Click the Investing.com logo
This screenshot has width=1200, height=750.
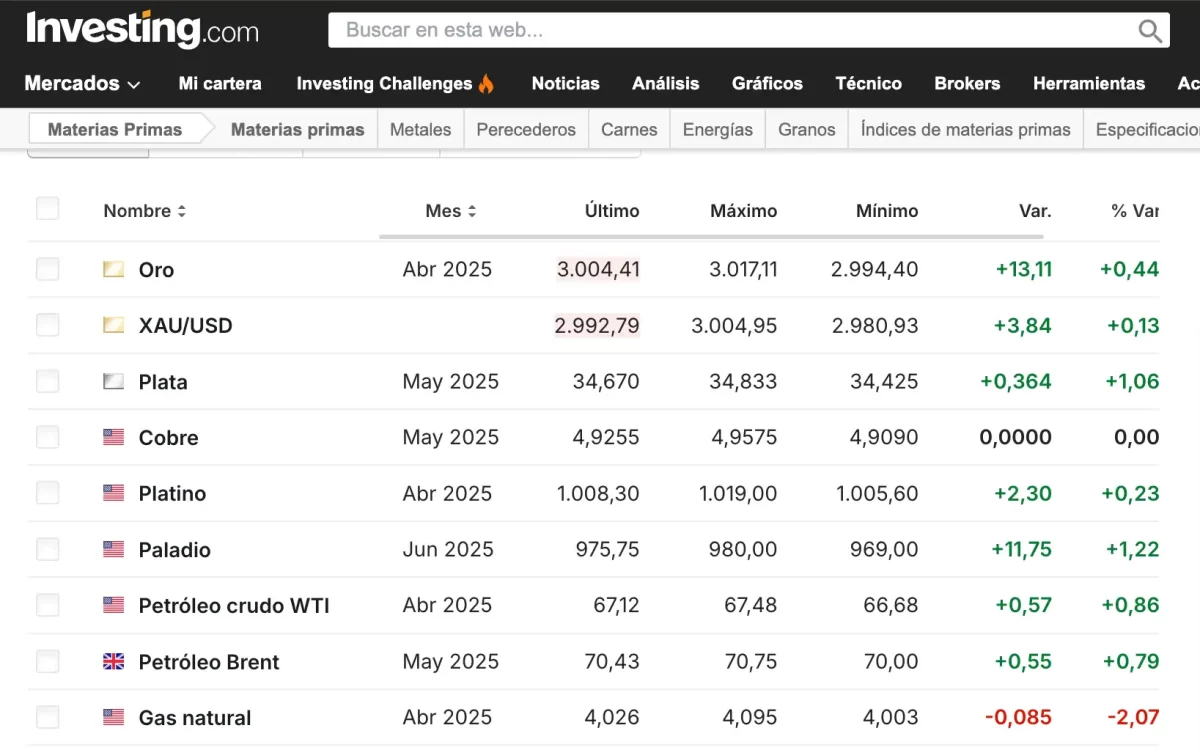tap(142, 29)
